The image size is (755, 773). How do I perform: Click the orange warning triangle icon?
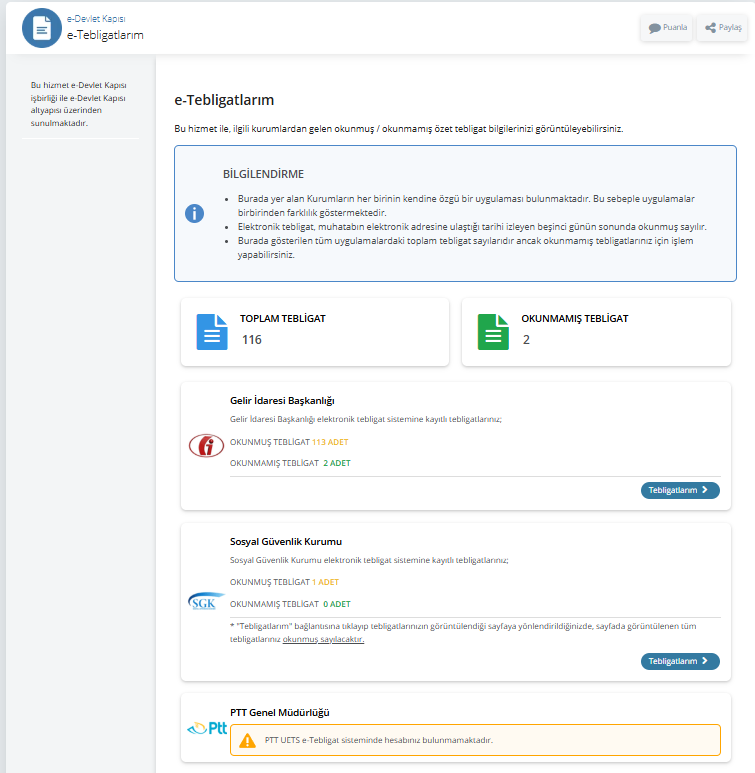[248, 740]
